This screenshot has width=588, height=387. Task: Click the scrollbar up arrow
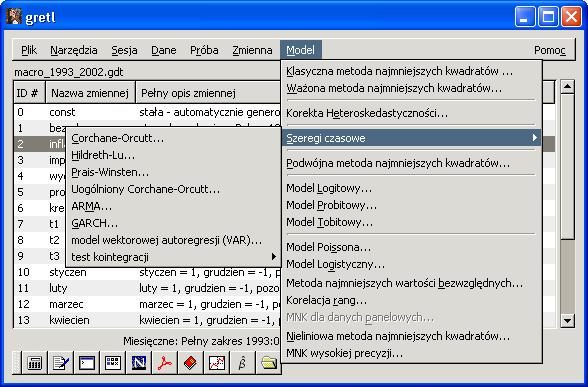(567, 87)
